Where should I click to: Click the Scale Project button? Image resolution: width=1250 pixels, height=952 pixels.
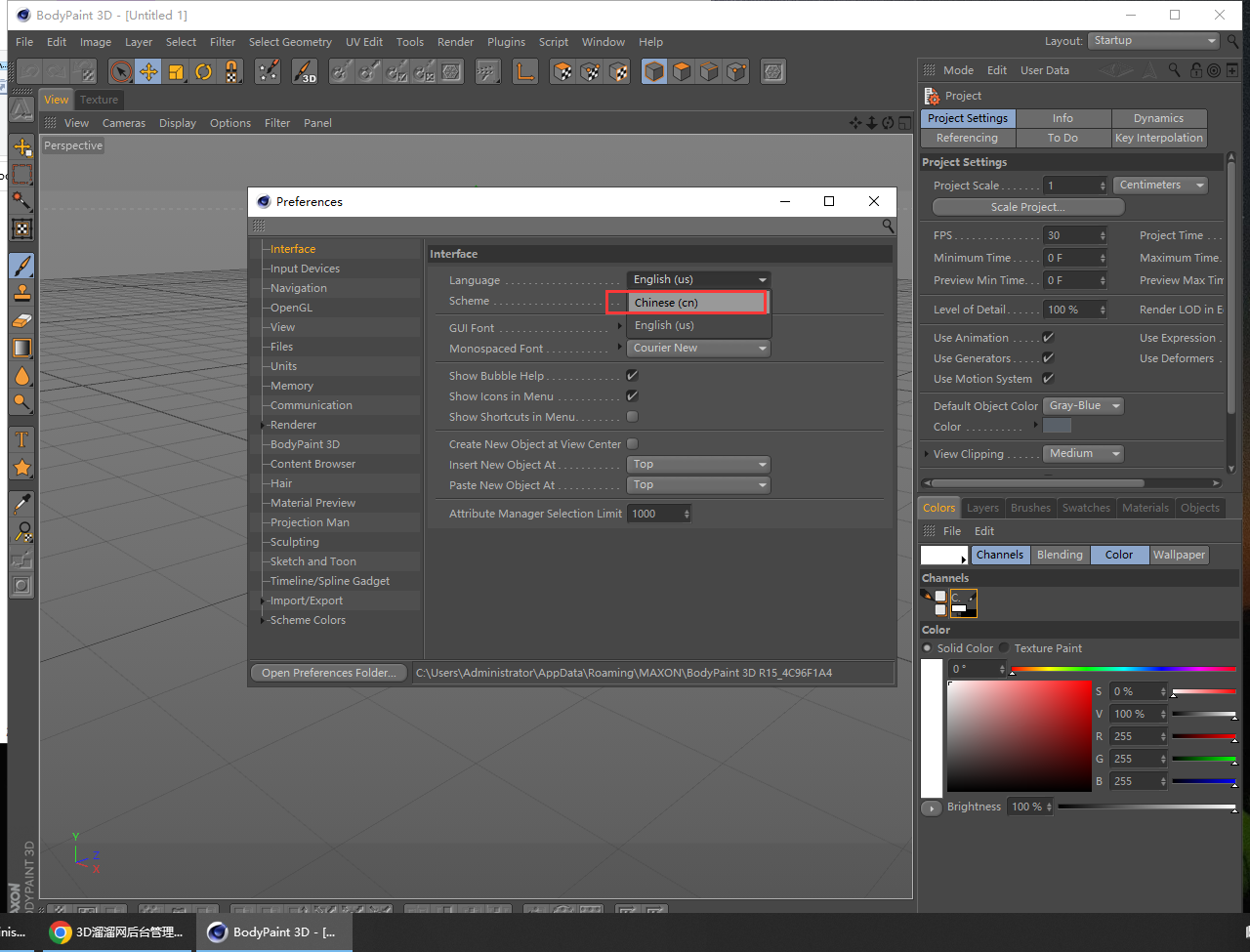tap(1028, 207)
